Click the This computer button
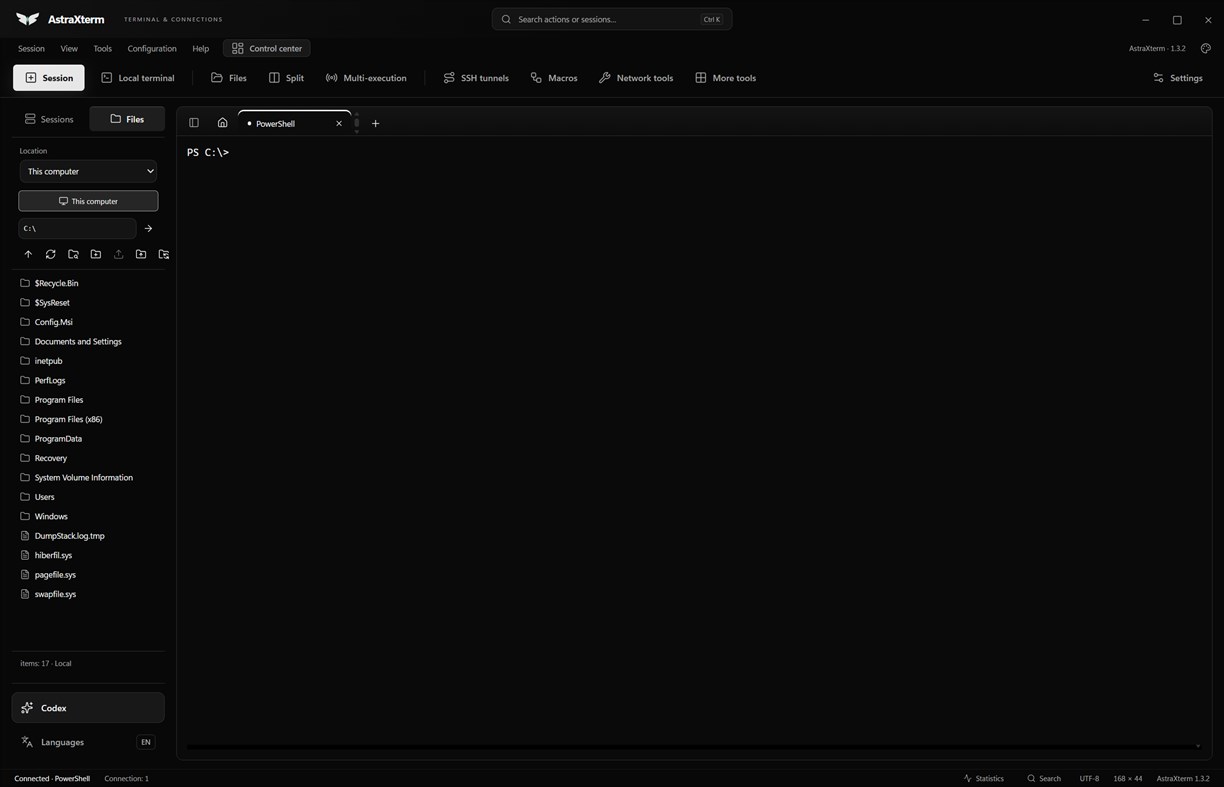The image size is (1224, 787). click(x=88, y=201)
